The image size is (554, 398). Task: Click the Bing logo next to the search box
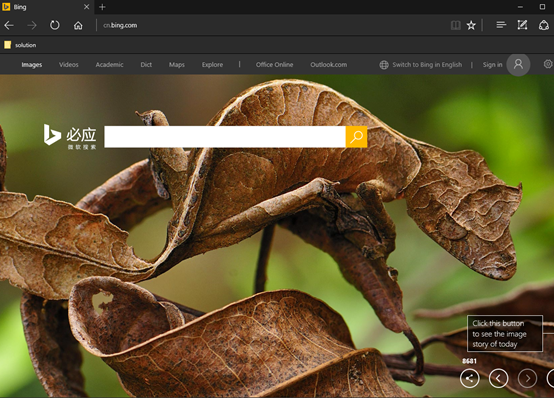70,136
